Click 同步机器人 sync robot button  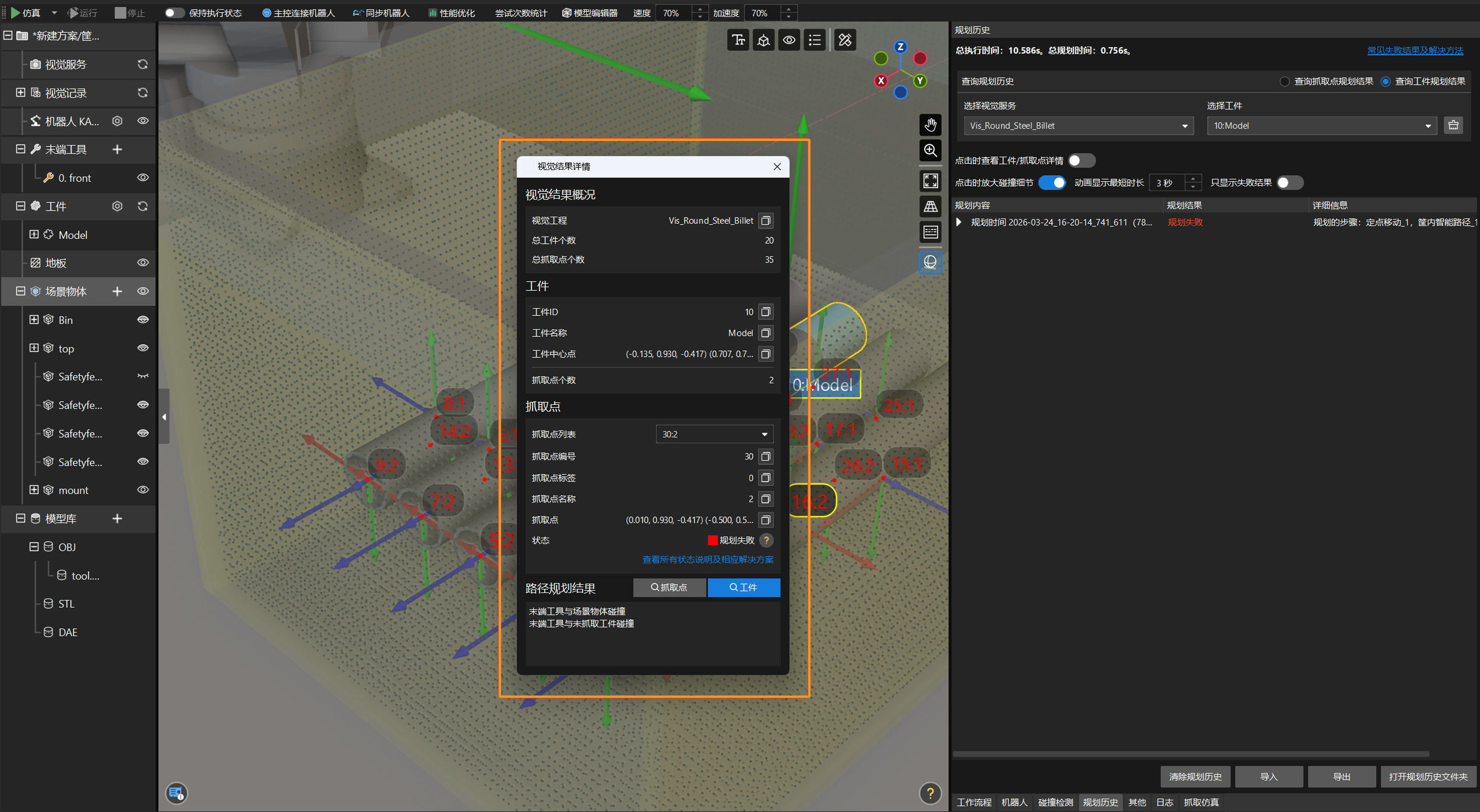coord(381,13)
